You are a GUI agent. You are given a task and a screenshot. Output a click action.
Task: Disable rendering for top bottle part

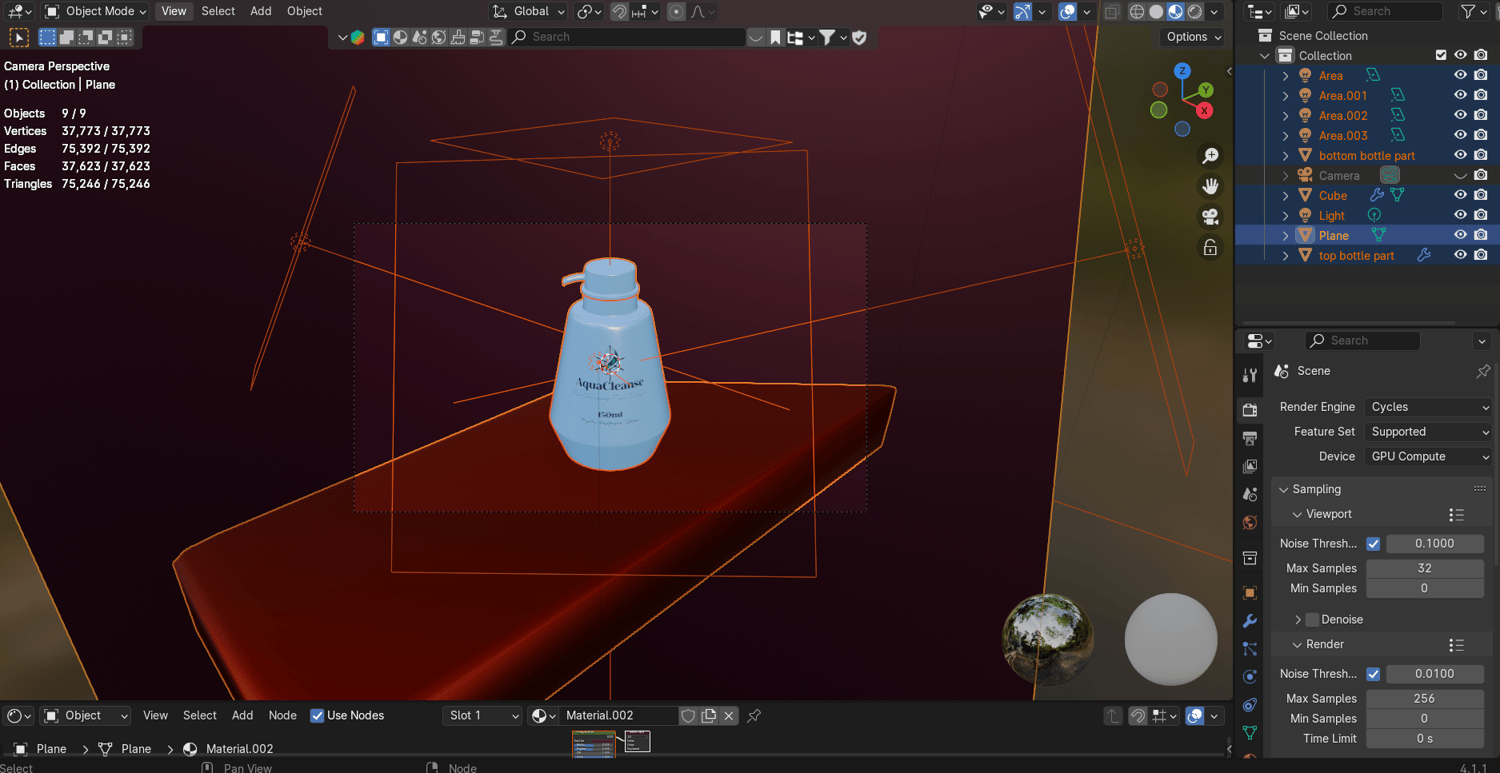point(1481,256)
